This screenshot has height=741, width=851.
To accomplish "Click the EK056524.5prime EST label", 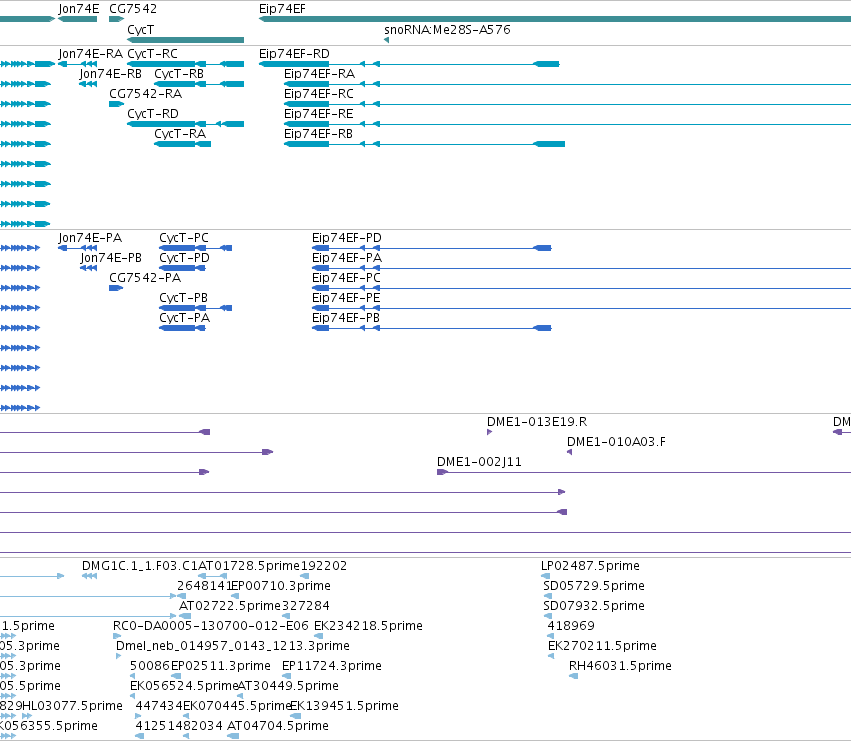I will pyautogui.click(x=184, y=686).
